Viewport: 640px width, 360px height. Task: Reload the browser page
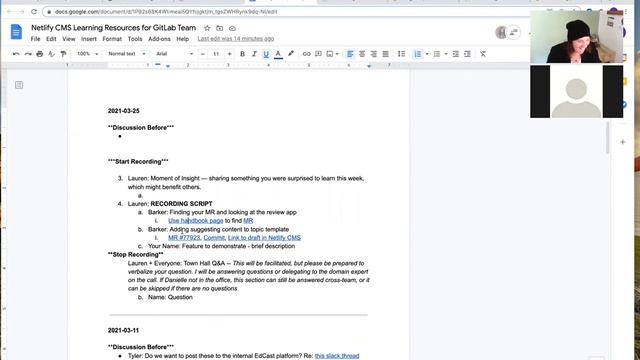[x=34, y=11]
